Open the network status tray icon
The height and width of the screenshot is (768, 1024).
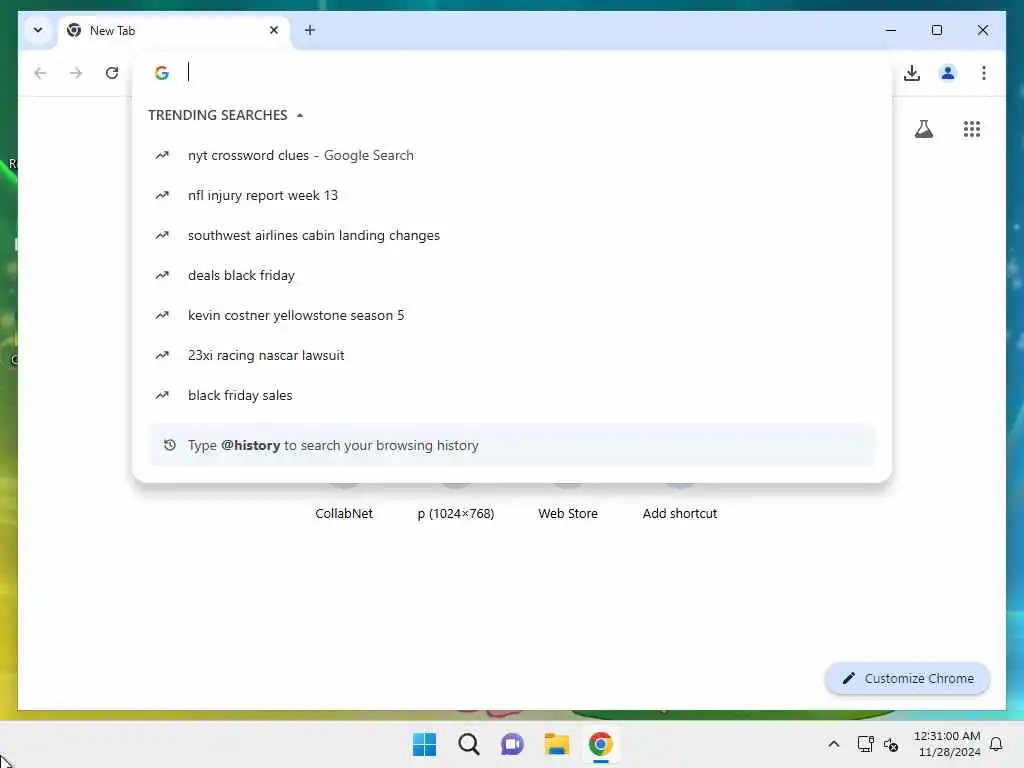(x=865, y=744)
